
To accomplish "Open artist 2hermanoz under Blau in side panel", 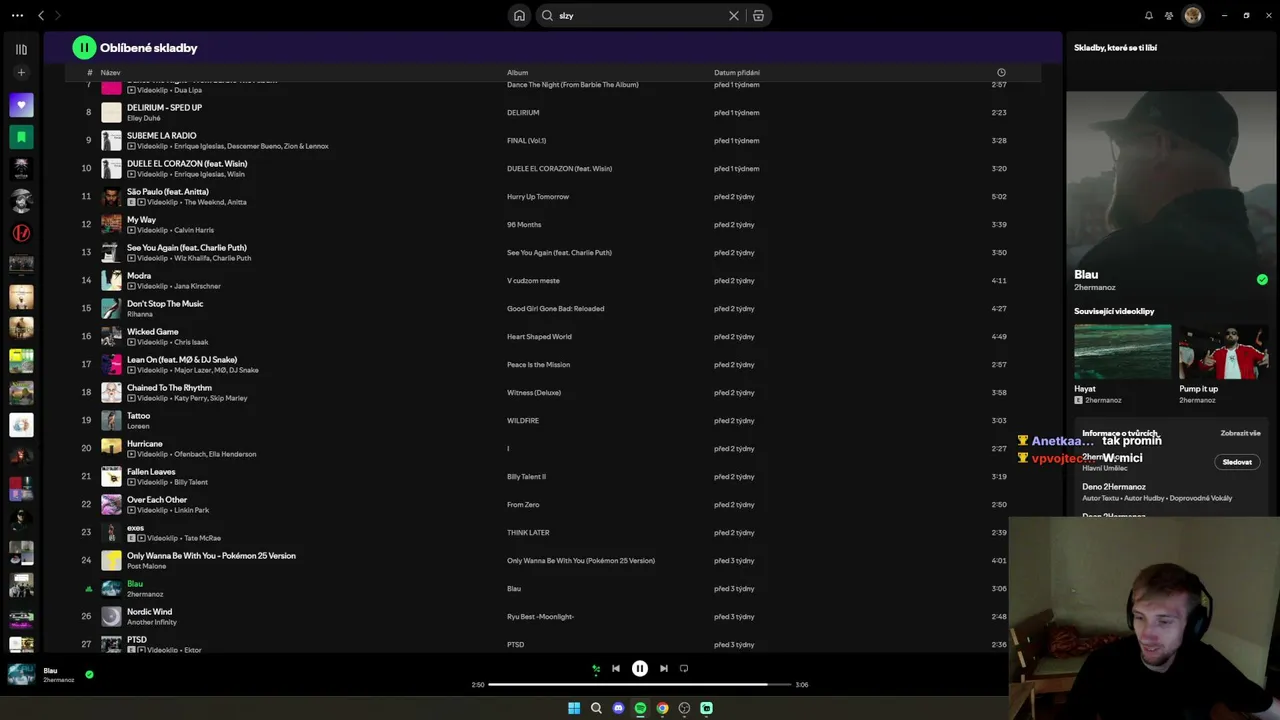I will (x=1095, y=288).
